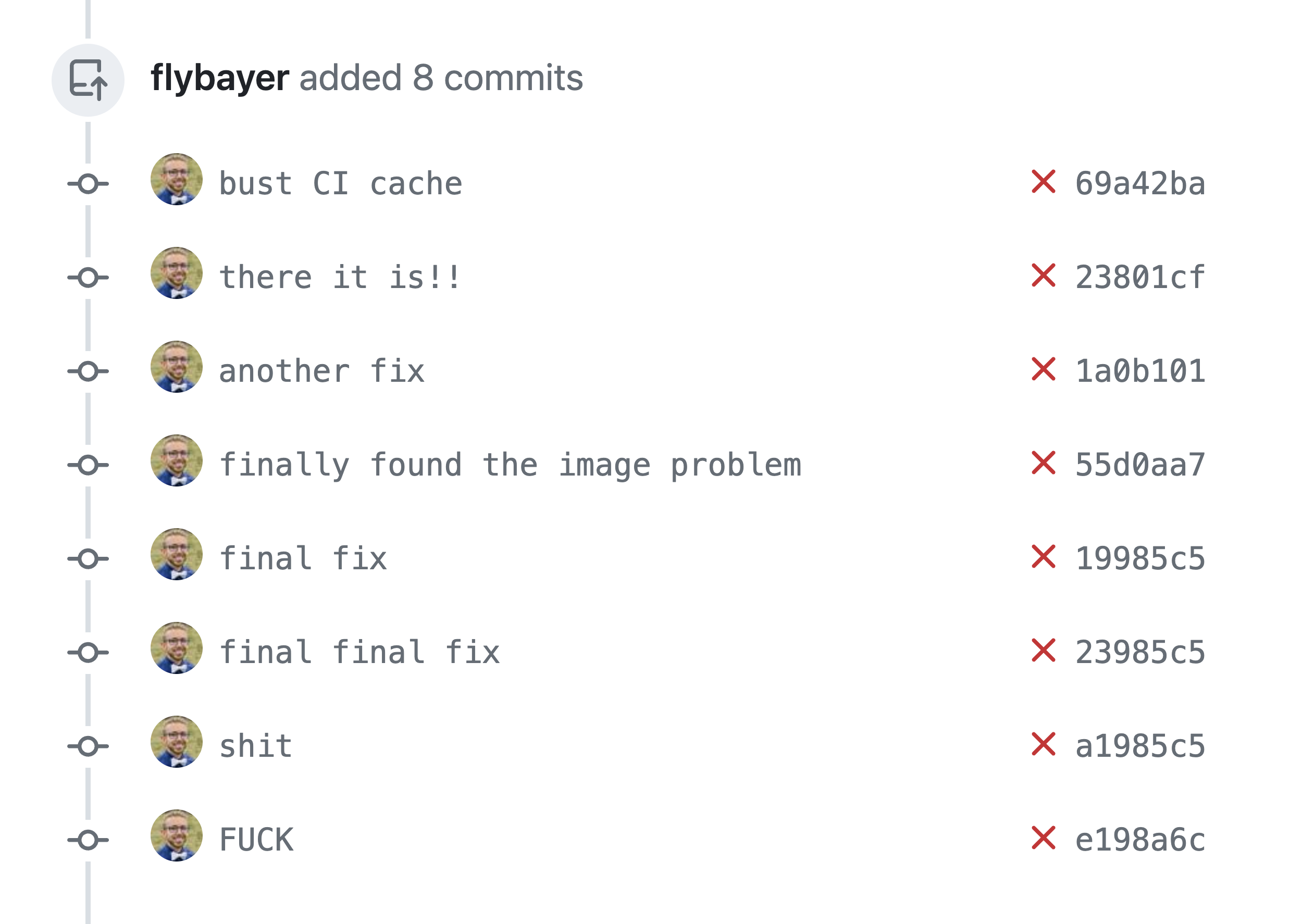Click avatar next to "another fix" commit
The height and width of the screenshot is (924, 1290).
click(176, 367)
